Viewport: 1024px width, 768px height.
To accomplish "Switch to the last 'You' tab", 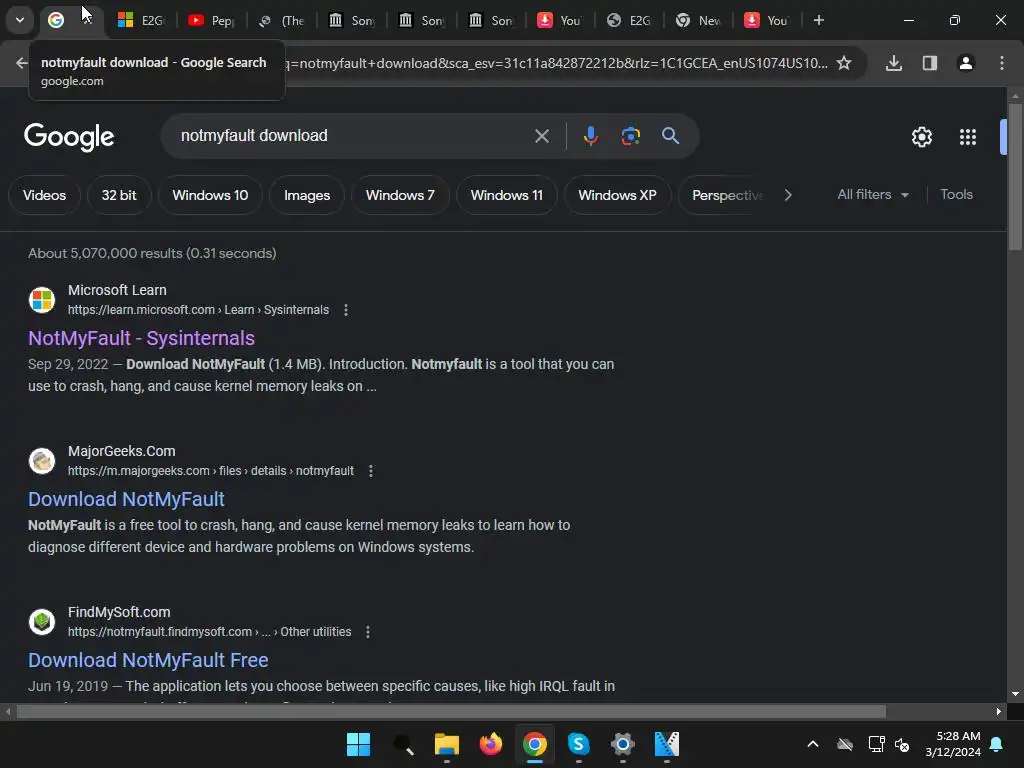I will (x=767, y=20).
